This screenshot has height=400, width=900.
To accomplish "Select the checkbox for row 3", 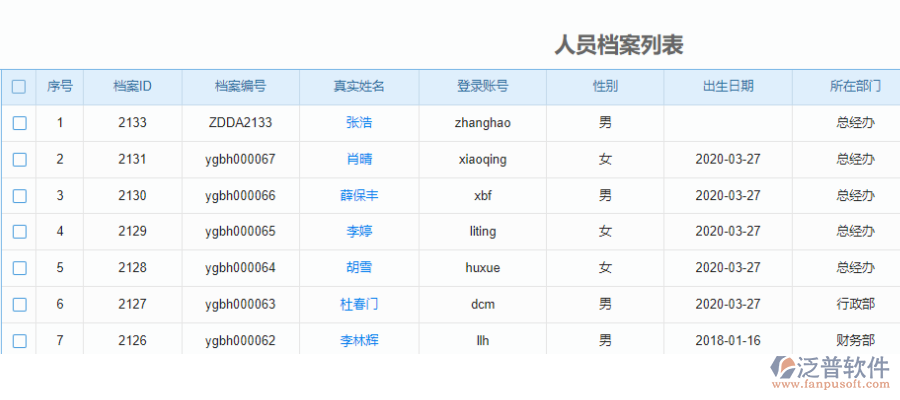I will (x=19, y=195).
